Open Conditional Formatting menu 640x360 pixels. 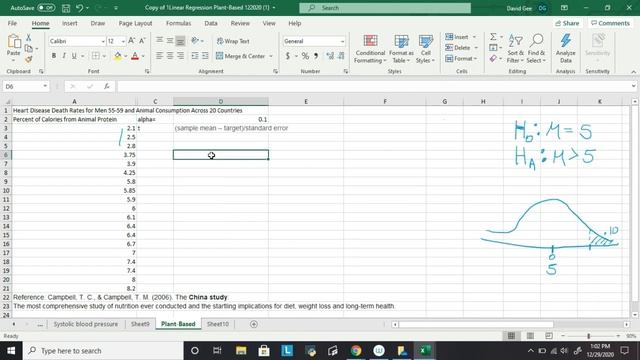(370, 49)
